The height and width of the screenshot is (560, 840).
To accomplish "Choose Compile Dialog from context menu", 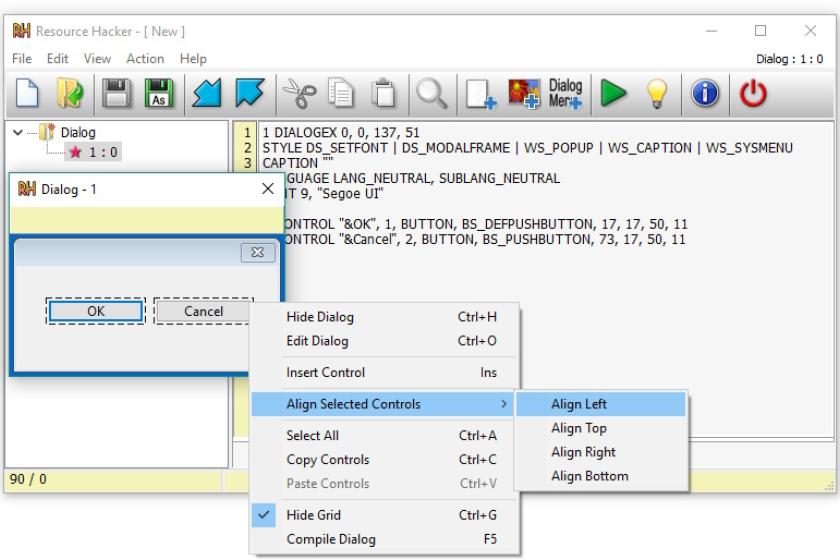I will [x=384, y=539].
